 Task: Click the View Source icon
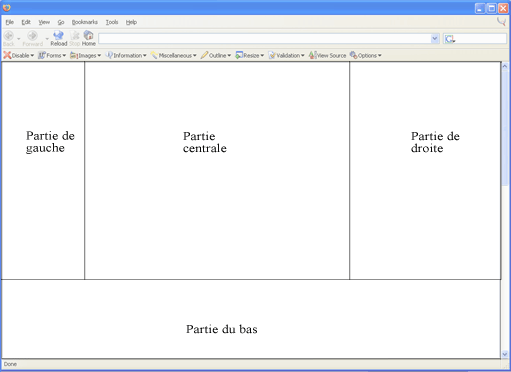click(312, 55)
